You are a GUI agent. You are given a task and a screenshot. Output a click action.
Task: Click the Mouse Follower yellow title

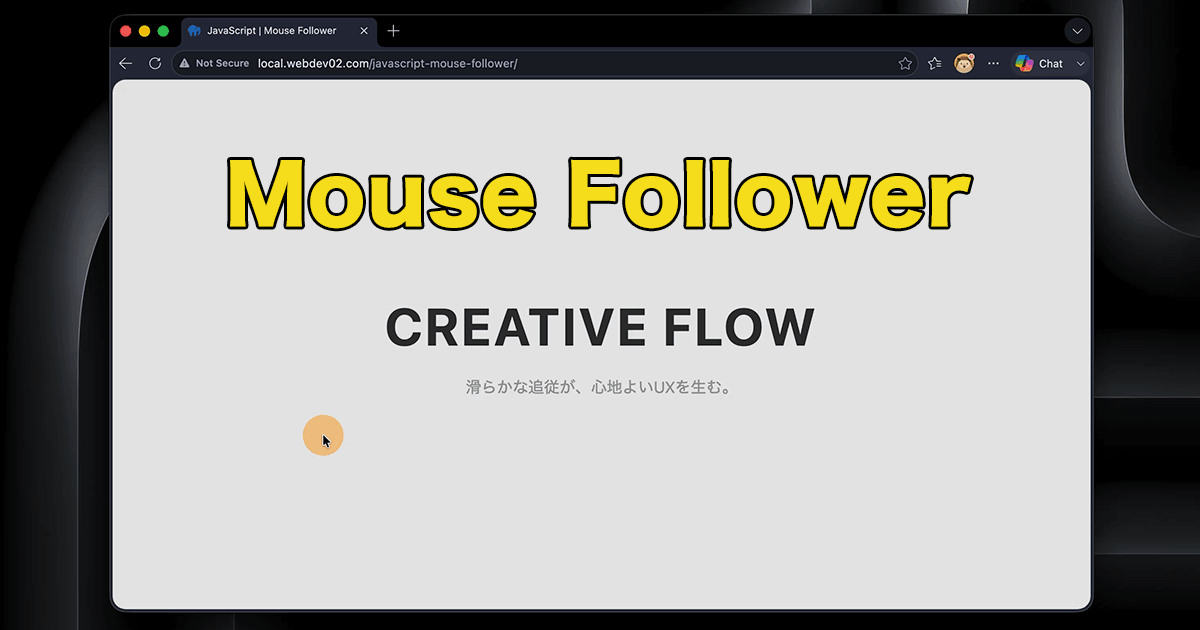[x=598, y=193]
